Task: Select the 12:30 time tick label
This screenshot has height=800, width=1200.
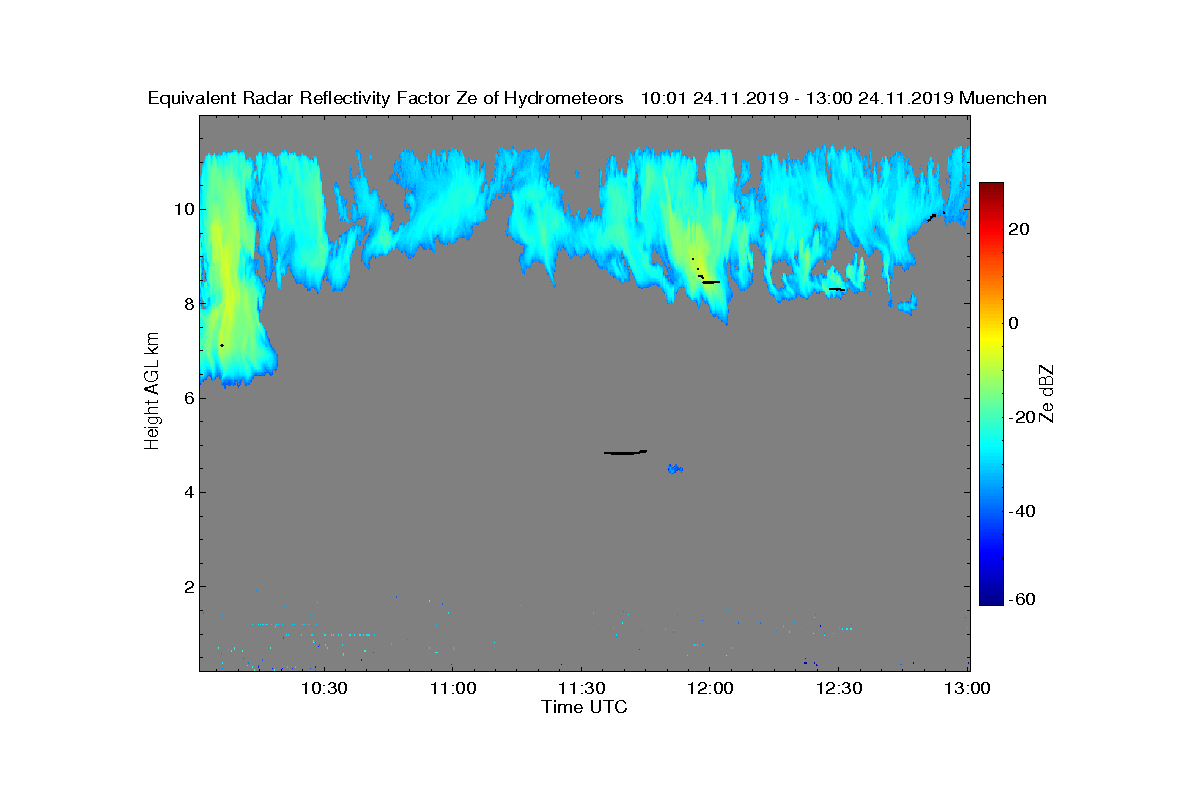Action: tap(839, 688)
